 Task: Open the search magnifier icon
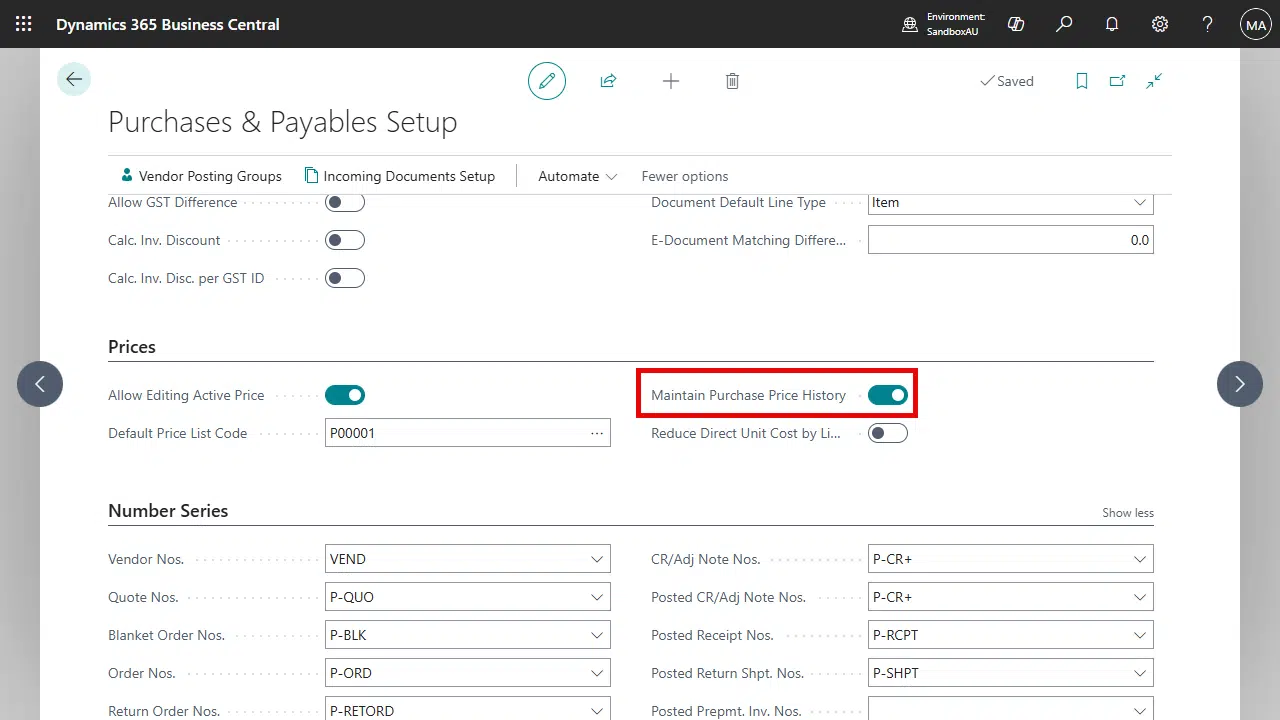tap(1064, 24)
